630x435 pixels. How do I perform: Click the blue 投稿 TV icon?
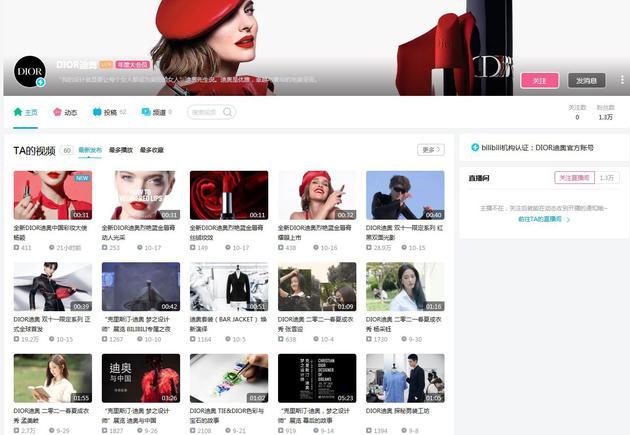[x=97, y=112]
